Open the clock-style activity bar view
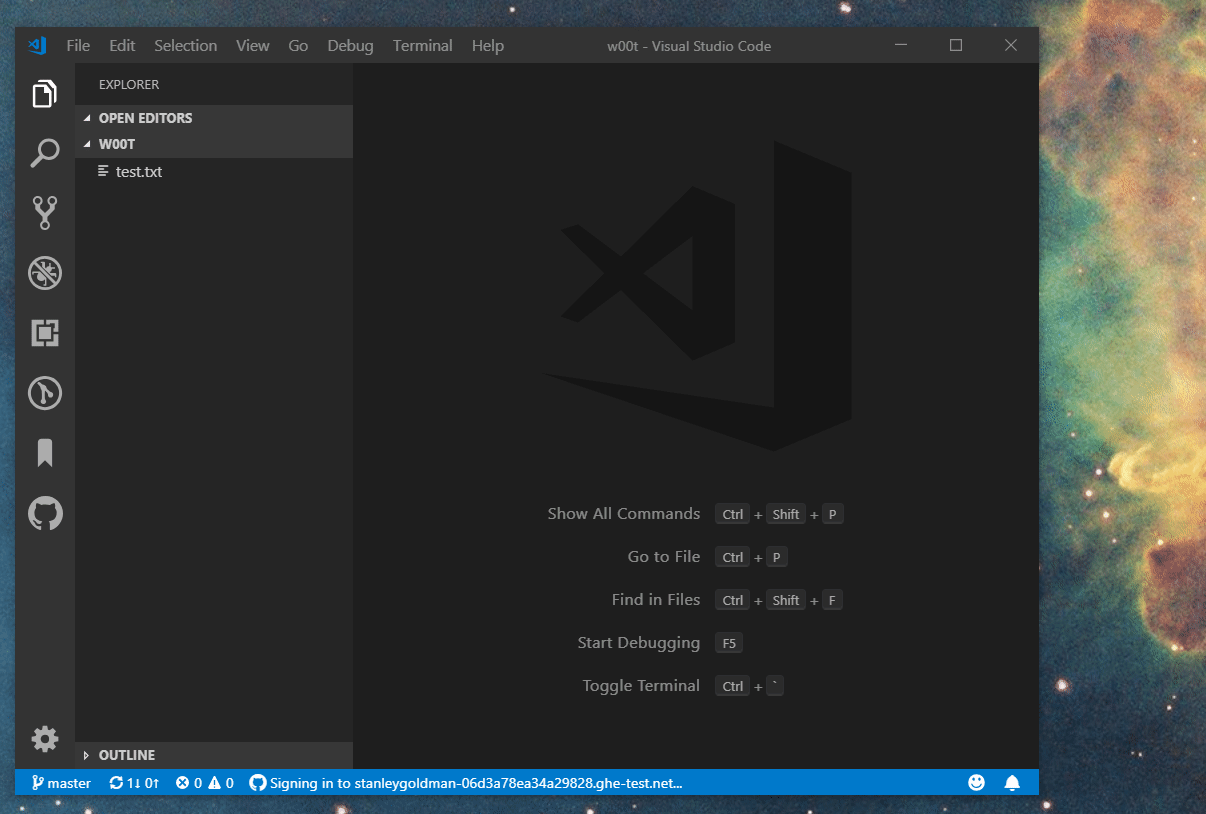This screenshot has height=814, width=1206. [44, 393]
